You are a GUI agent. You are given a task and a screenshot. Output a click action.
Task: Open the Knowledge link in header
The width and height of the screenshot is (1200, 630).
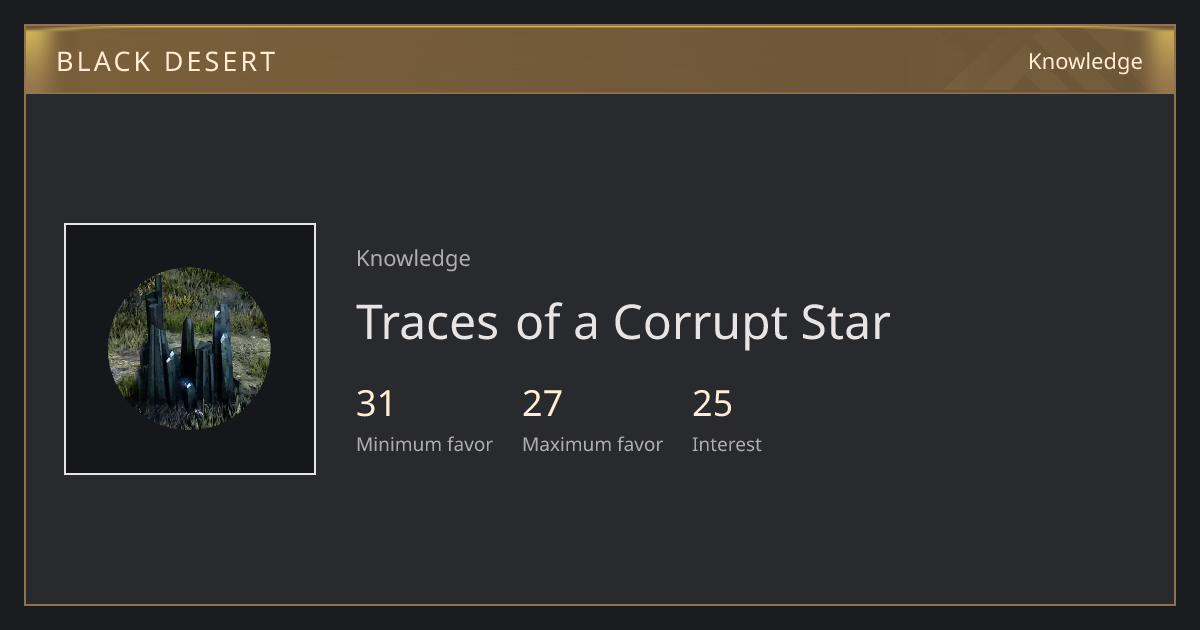[x=1085, y=62]
